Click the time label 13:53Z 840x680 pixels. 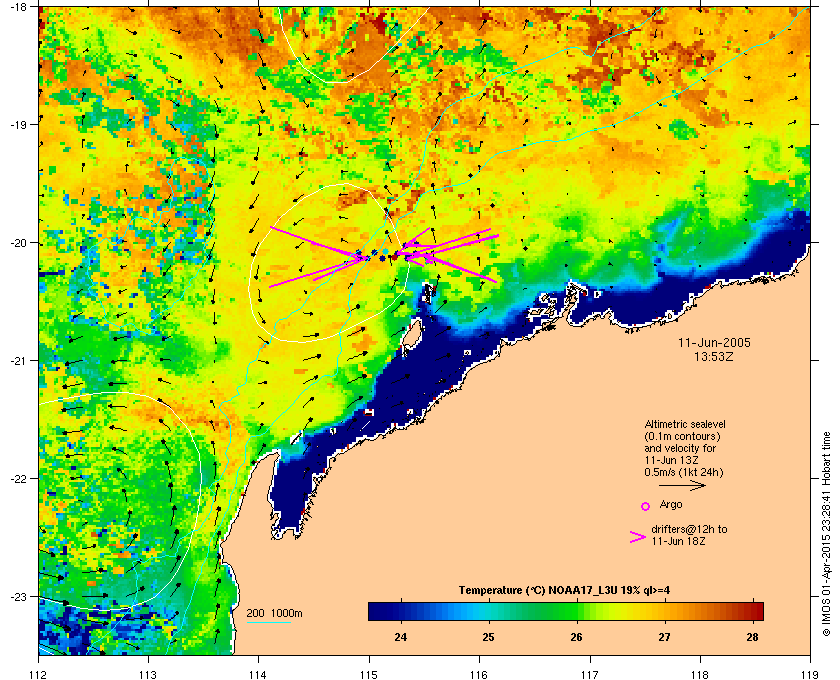pyautogui.click(x=714, y=356)
